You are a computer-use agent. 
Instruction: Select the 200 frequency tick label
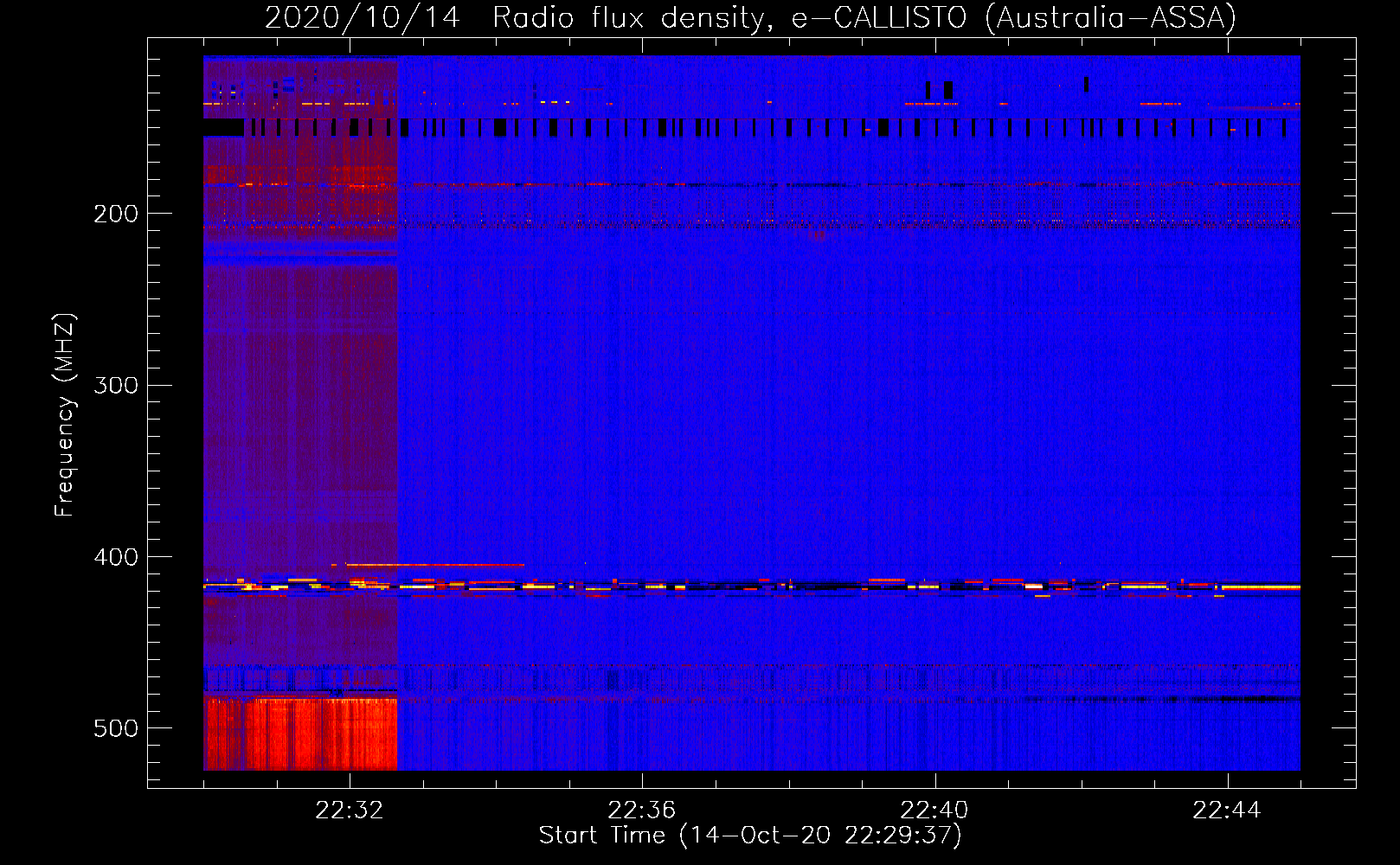click(x=116, y=214)
